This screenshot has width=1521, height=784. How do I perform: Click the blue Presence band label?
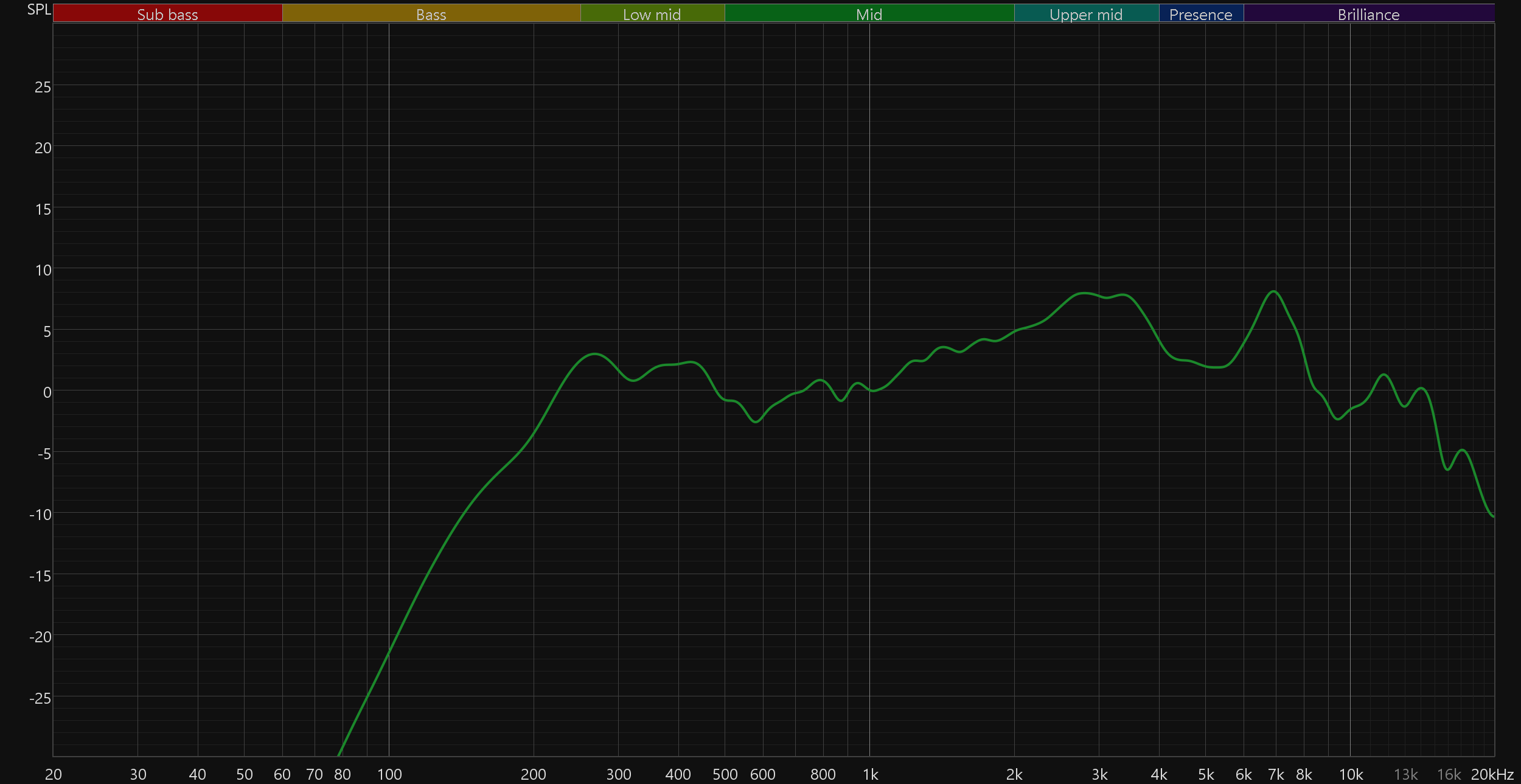pos(1200,14)
